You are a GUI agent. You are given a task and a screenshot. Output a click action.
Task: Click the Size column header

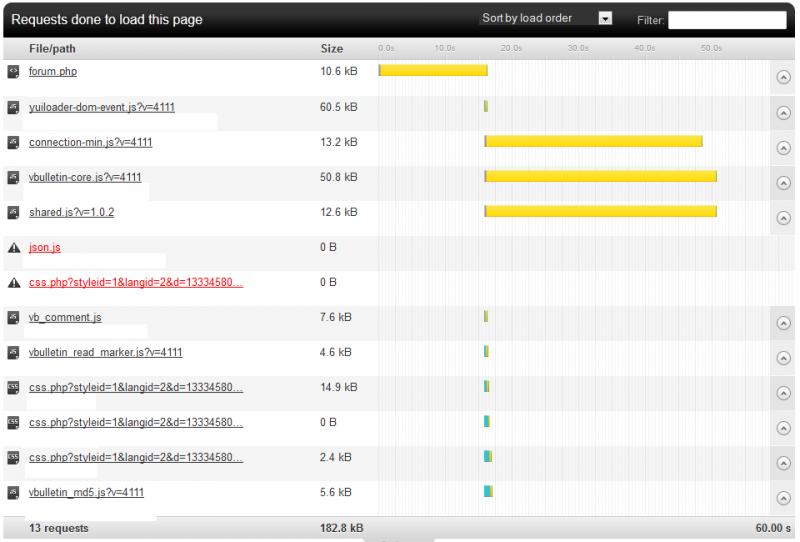(x=331, y=48)
